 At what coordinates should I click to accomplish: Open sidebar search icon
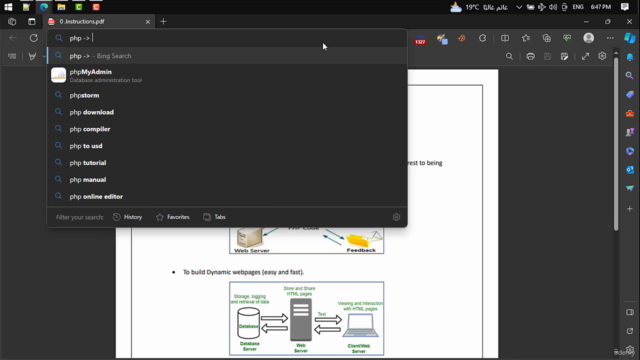pyautogui.click(x=630, y=76)
